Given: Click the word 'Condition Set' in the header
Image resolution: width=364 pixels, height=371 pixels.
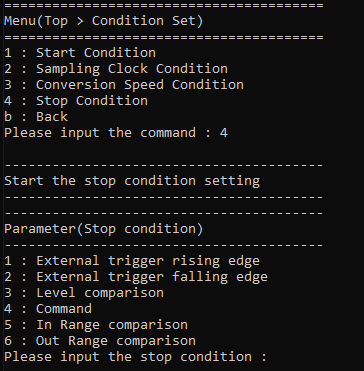Looking at the screenshot, I should 144,21.
